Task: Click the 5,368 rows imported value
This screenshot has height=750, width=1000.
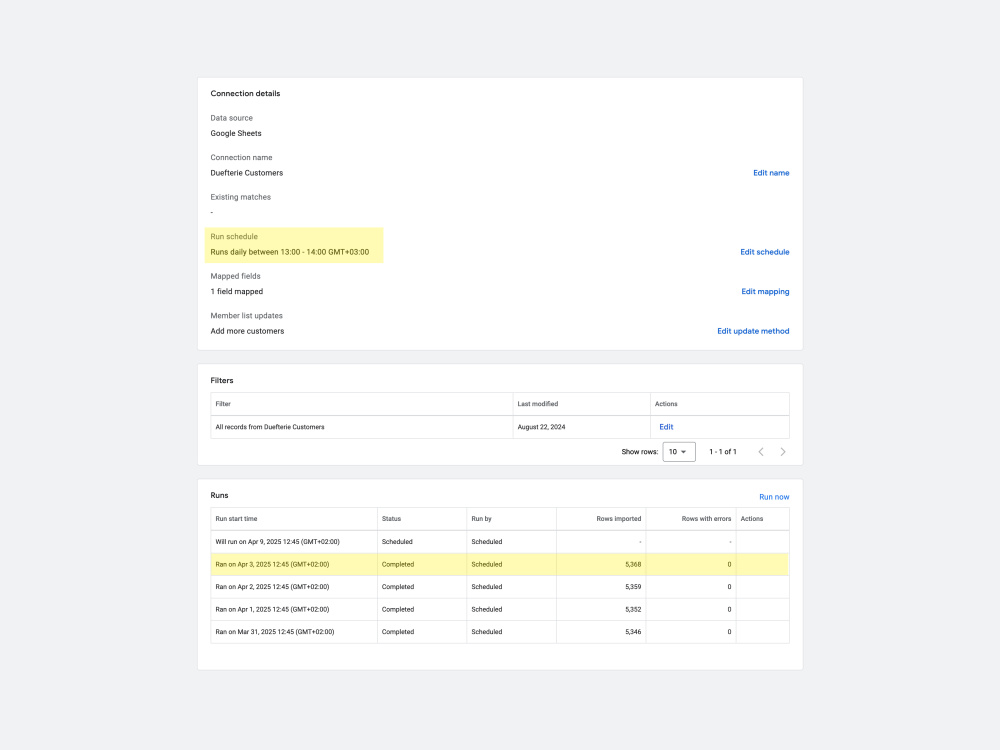Action: point(633,564)
